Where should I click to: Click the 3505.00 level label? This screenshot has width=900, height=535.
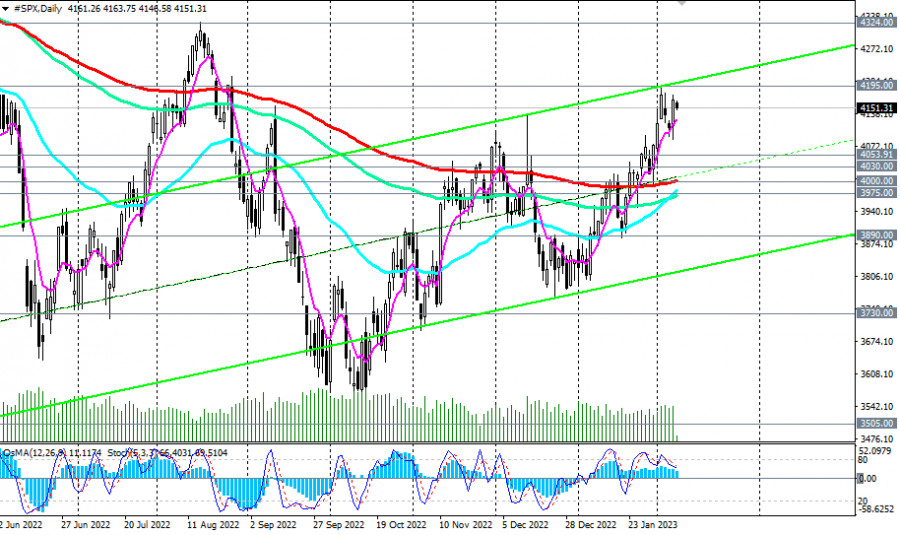click(x=876, y=423)
